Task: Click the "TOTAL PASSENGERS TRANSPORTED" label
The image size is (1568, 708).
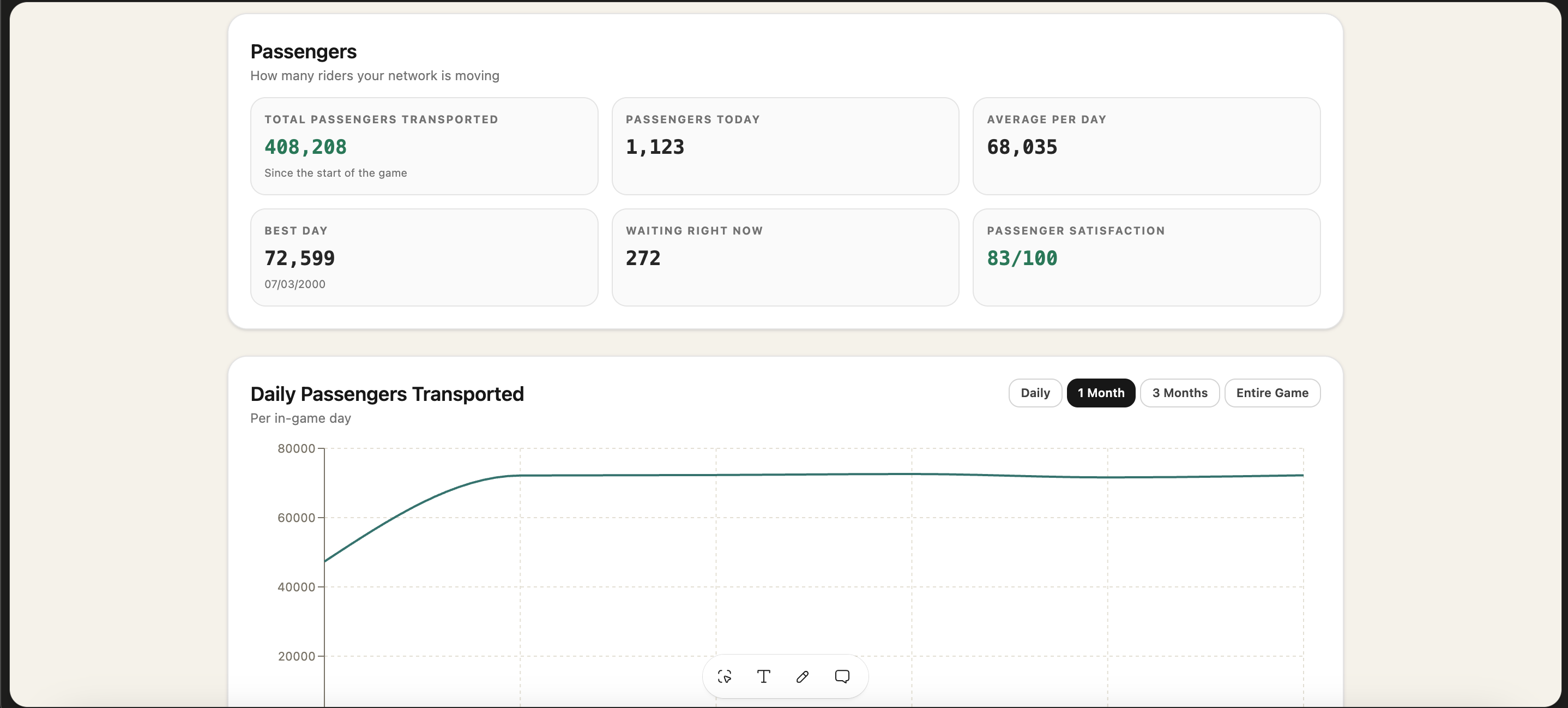Action: [381, 119]
